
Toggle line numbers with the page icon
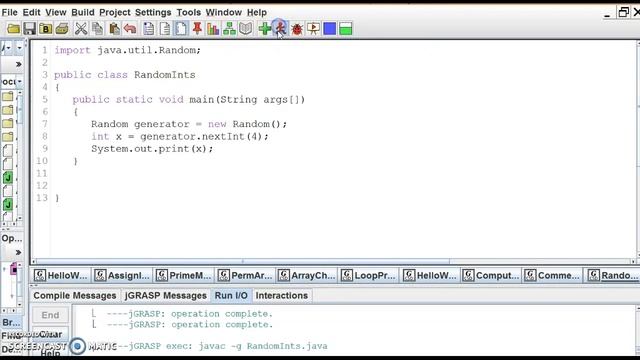tap(181, 29)
